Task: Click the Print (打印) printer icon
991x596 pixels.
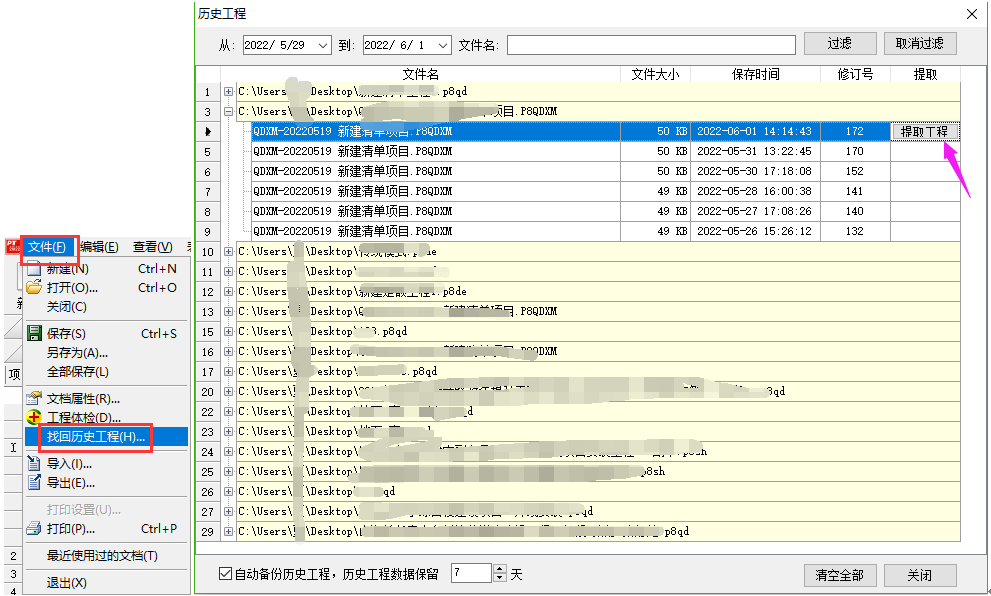Action: click(34, 529)
